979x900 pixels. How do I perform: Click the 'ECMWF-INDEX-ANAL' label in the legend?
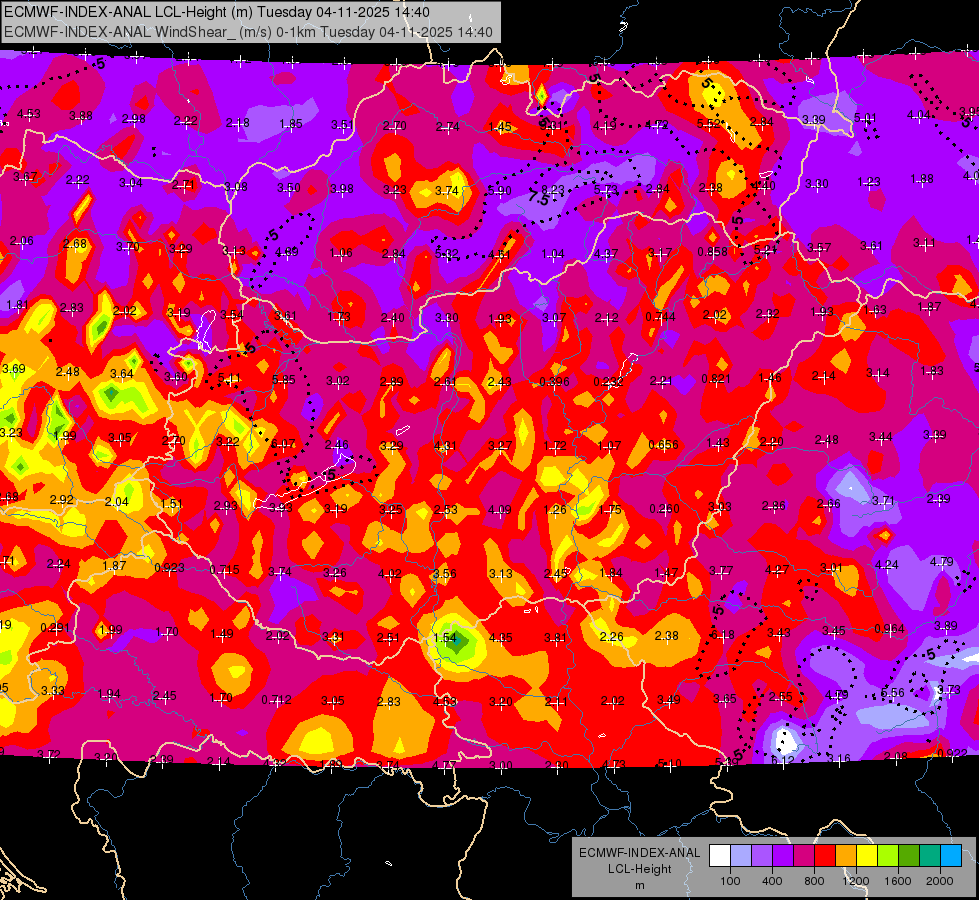[x=639, y=853]
